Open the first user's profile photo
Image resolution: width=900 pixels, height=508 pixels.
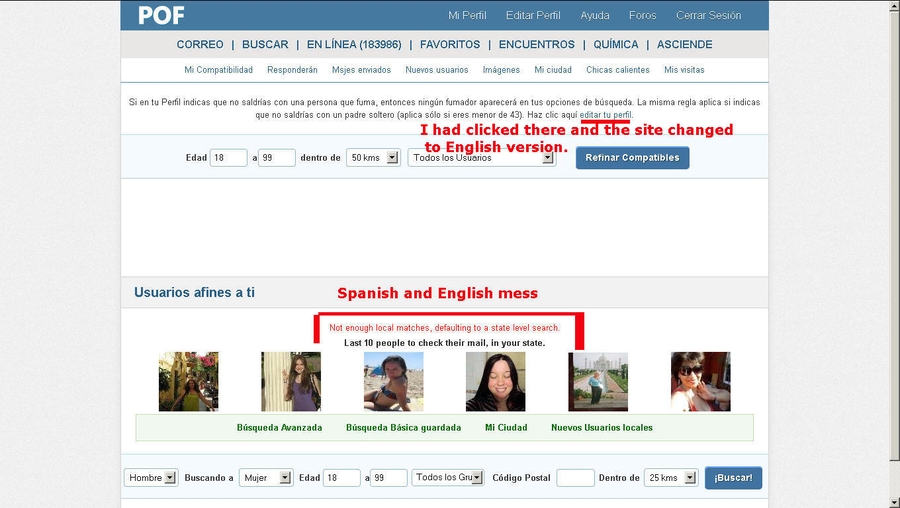tap(188, 381)
